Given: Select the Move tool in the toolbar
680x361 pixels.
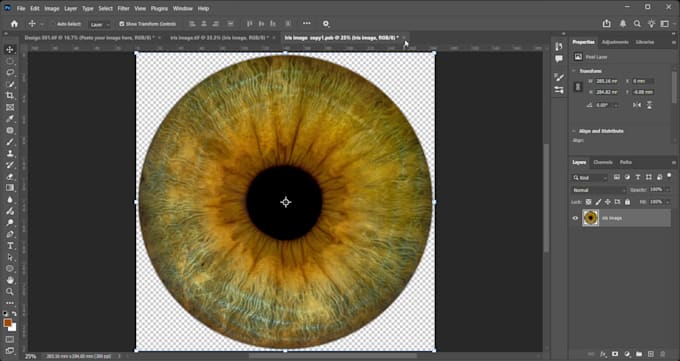Looking at the screenshot, I should click(10, 49).
